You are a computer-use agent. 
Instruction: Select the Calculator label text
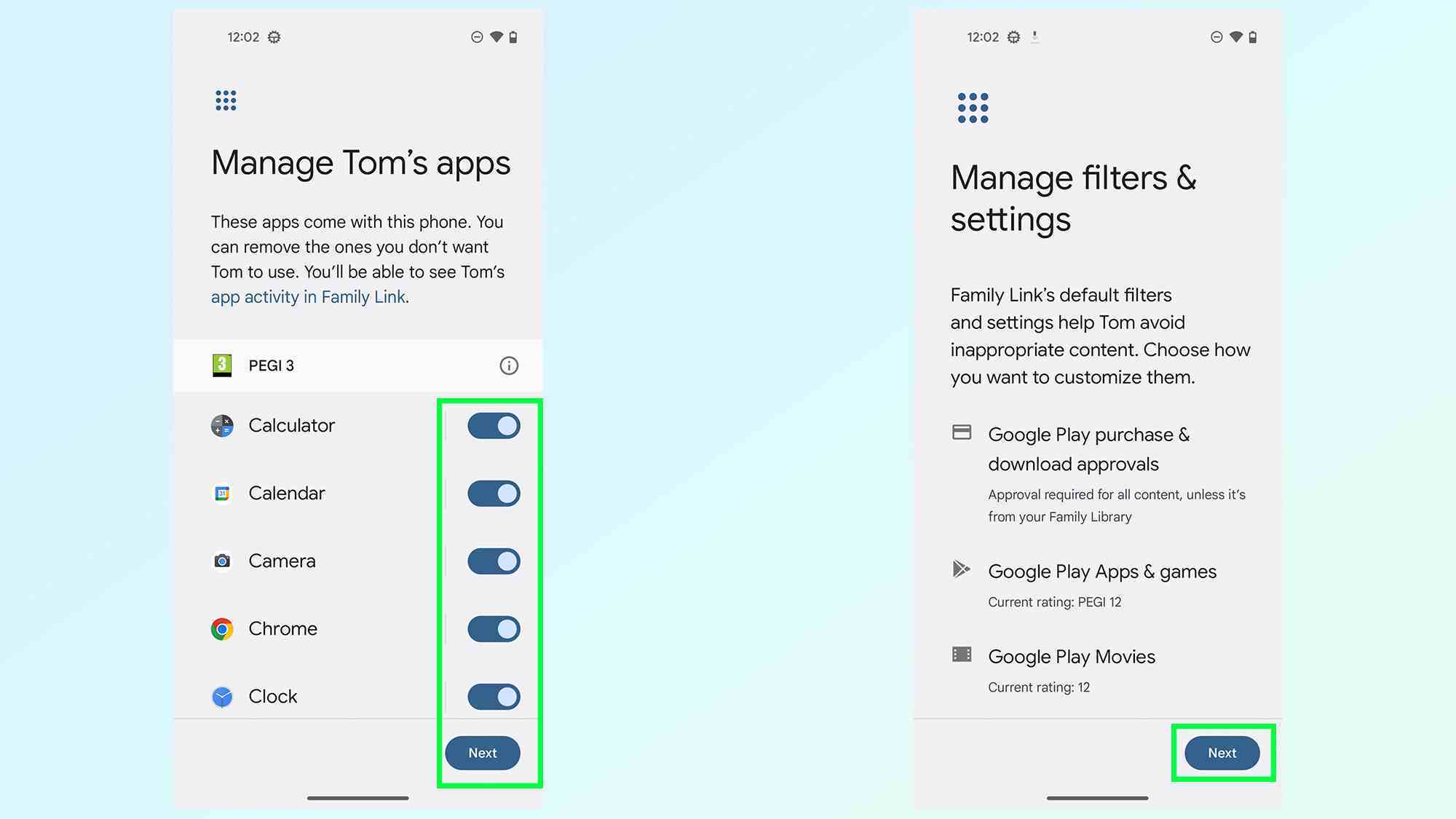(291, 426)
